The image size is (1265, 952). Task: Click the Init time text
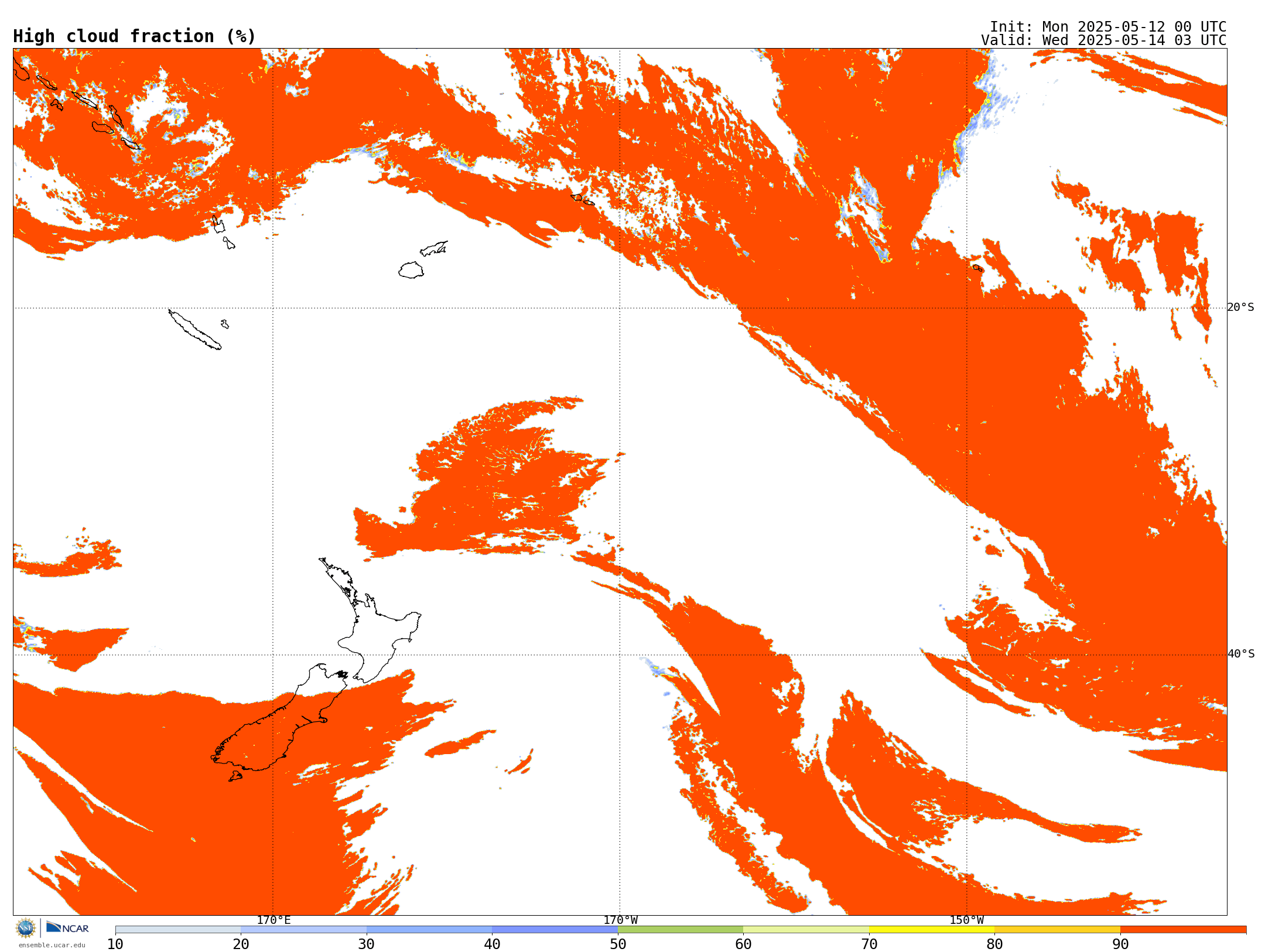[x=1107, y=27]
